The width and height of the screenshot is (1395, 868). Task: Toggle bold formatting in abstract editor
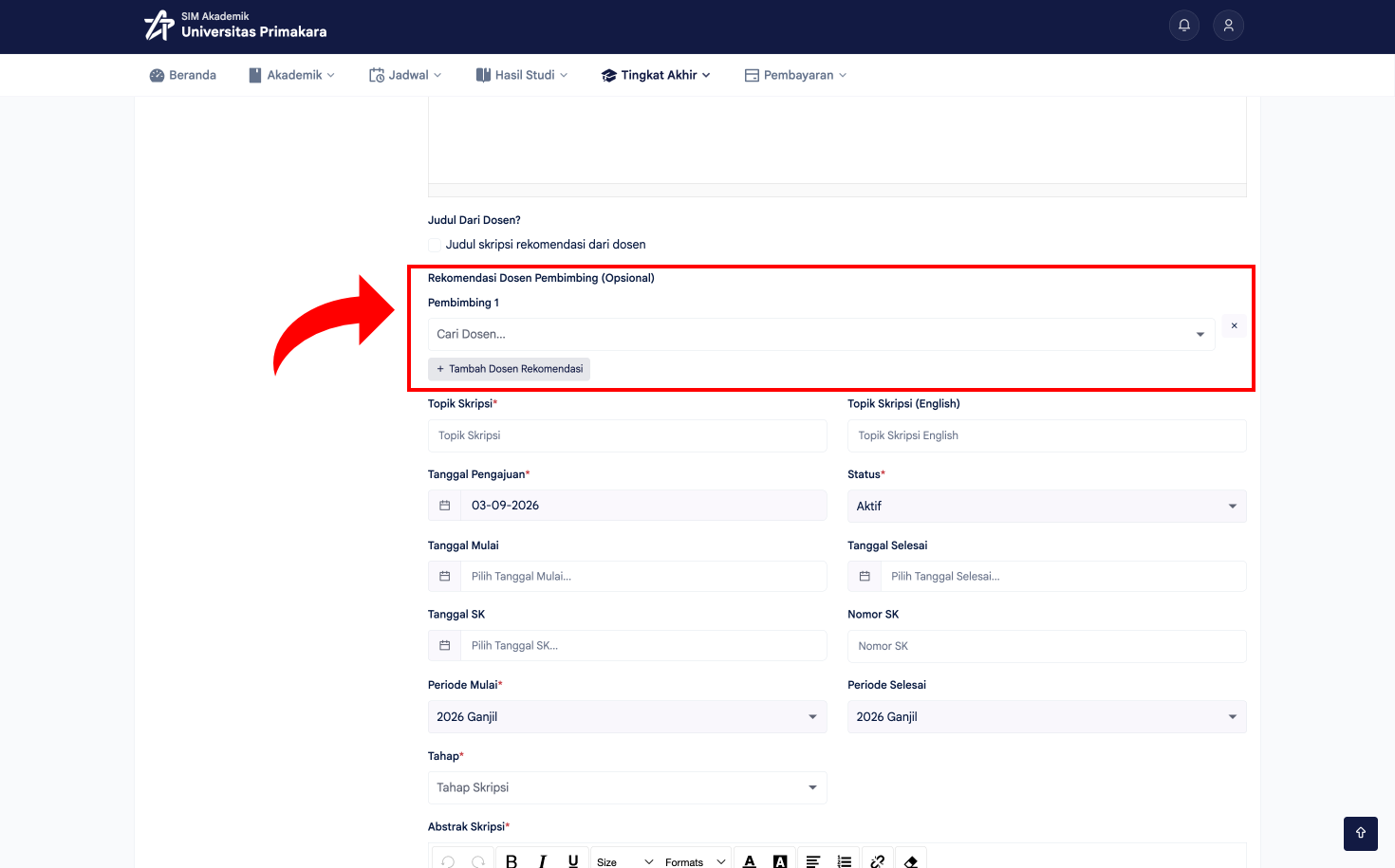512,860
